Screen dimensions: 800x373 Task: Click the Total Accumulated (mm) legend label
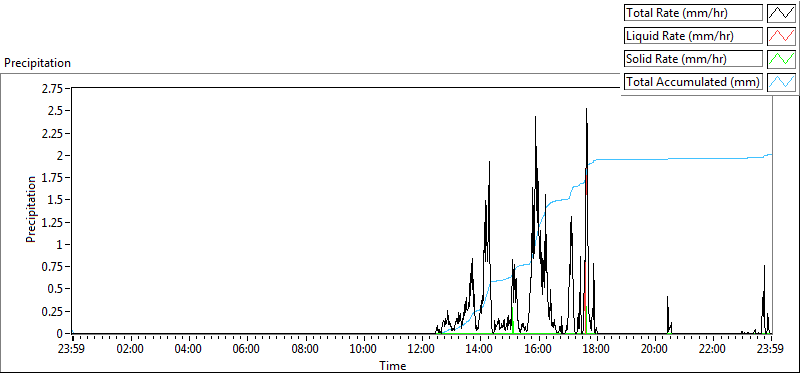click(x=693, y=82)
